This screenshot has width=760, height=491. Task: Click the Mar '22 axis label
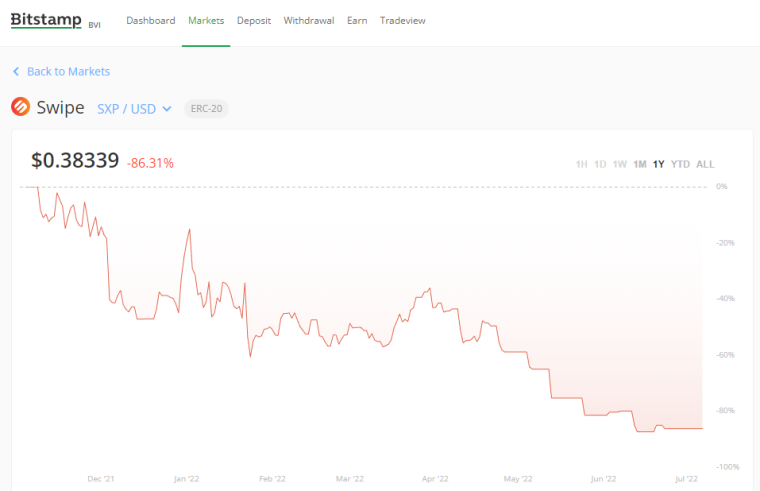click(349, 479)
